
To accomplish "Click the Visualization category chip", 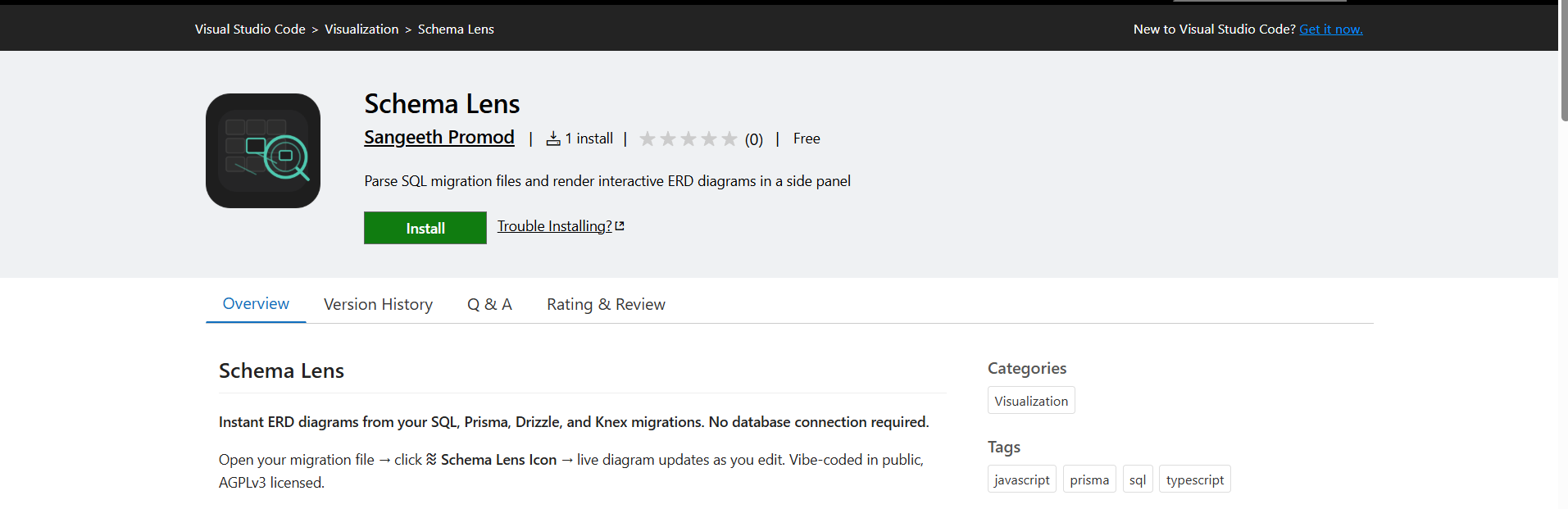I will 1031,401.
